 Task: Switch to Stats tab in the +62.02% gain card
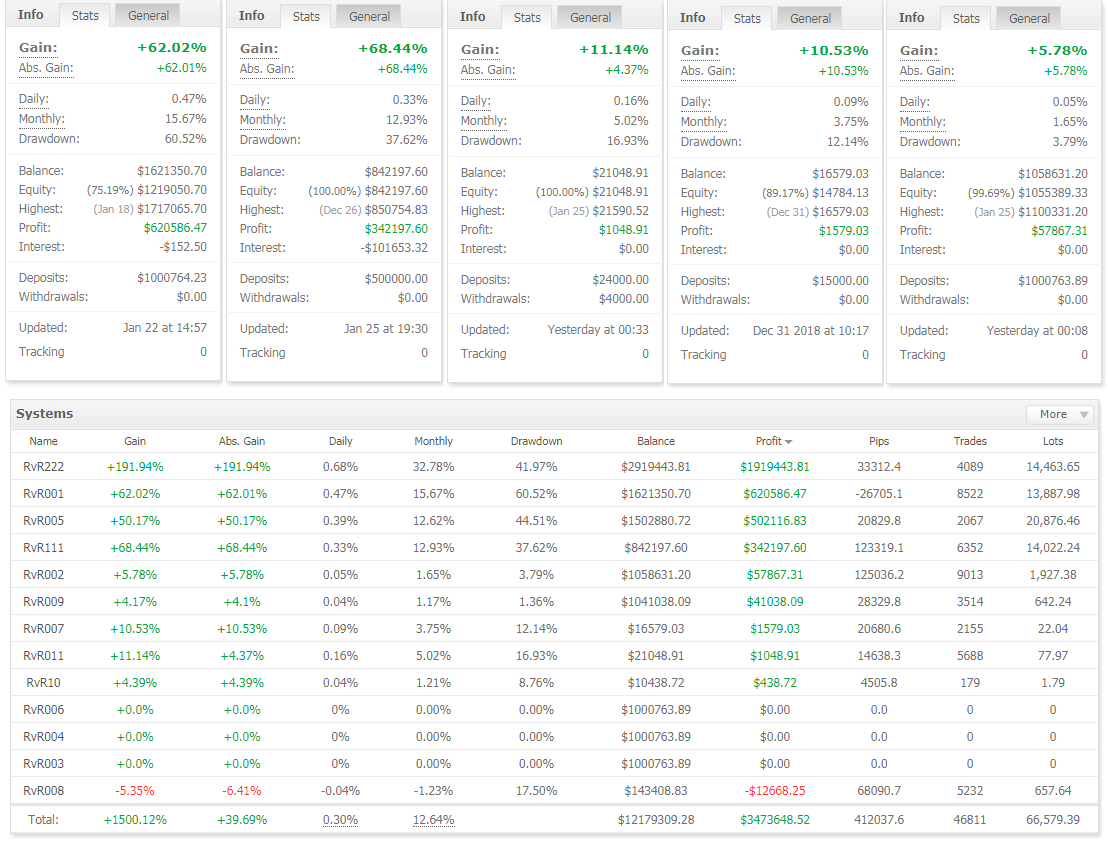85,16
